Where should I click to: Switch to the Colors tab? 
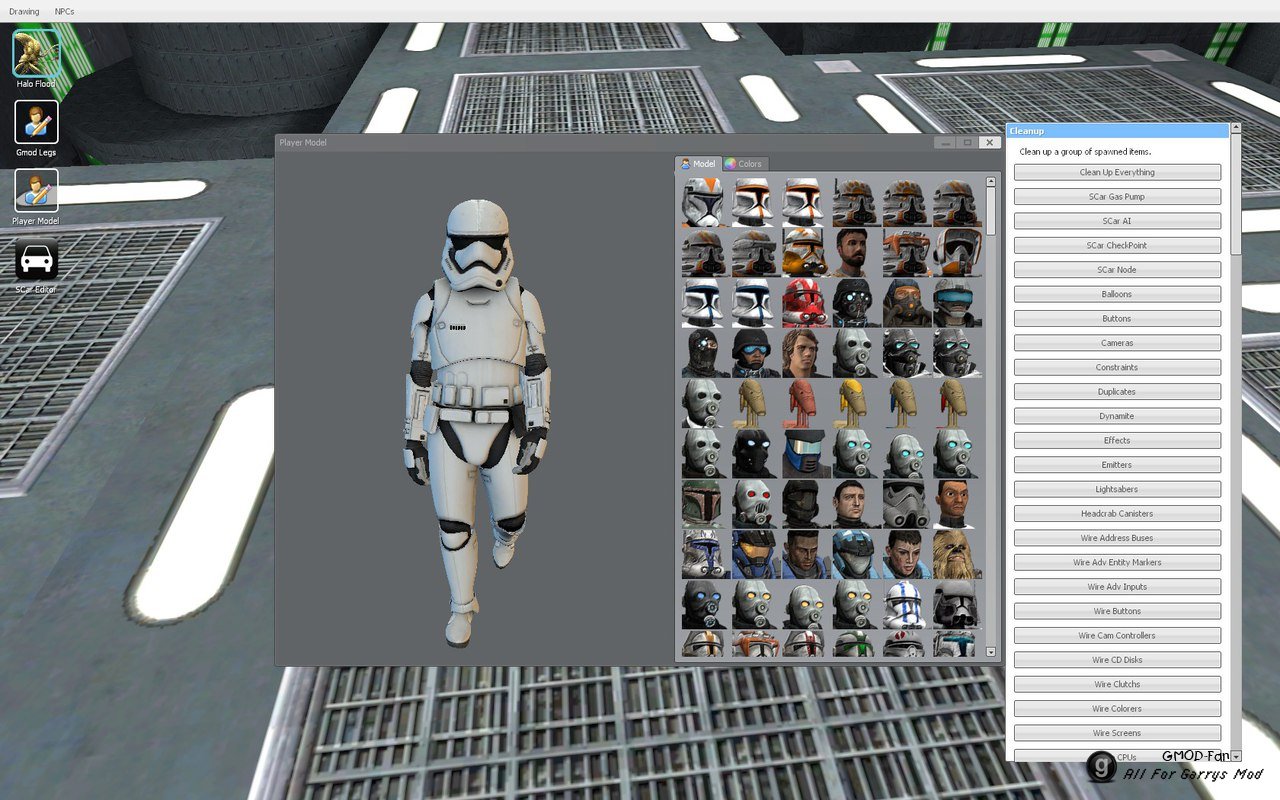pos(744,163)
